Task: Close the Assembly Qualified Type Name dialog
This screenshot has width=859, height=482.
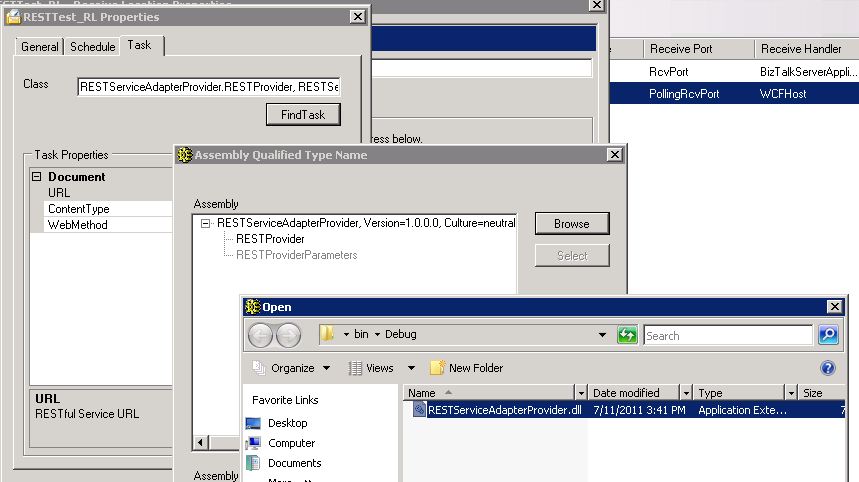Action: [x=615, y=155]
